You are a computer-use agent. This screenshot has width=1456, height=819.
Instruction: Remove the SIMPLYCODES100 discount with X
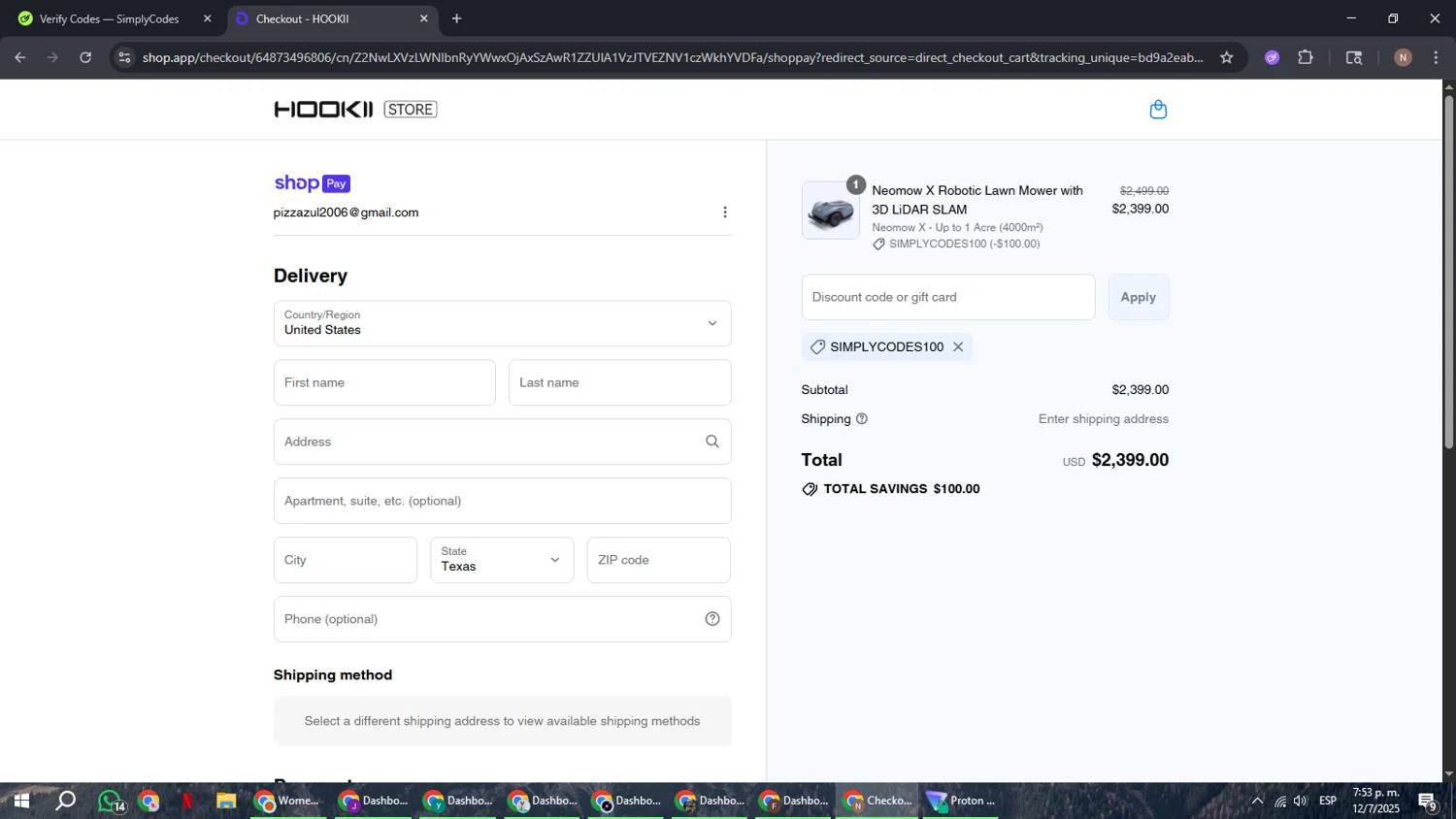point(958,346)
